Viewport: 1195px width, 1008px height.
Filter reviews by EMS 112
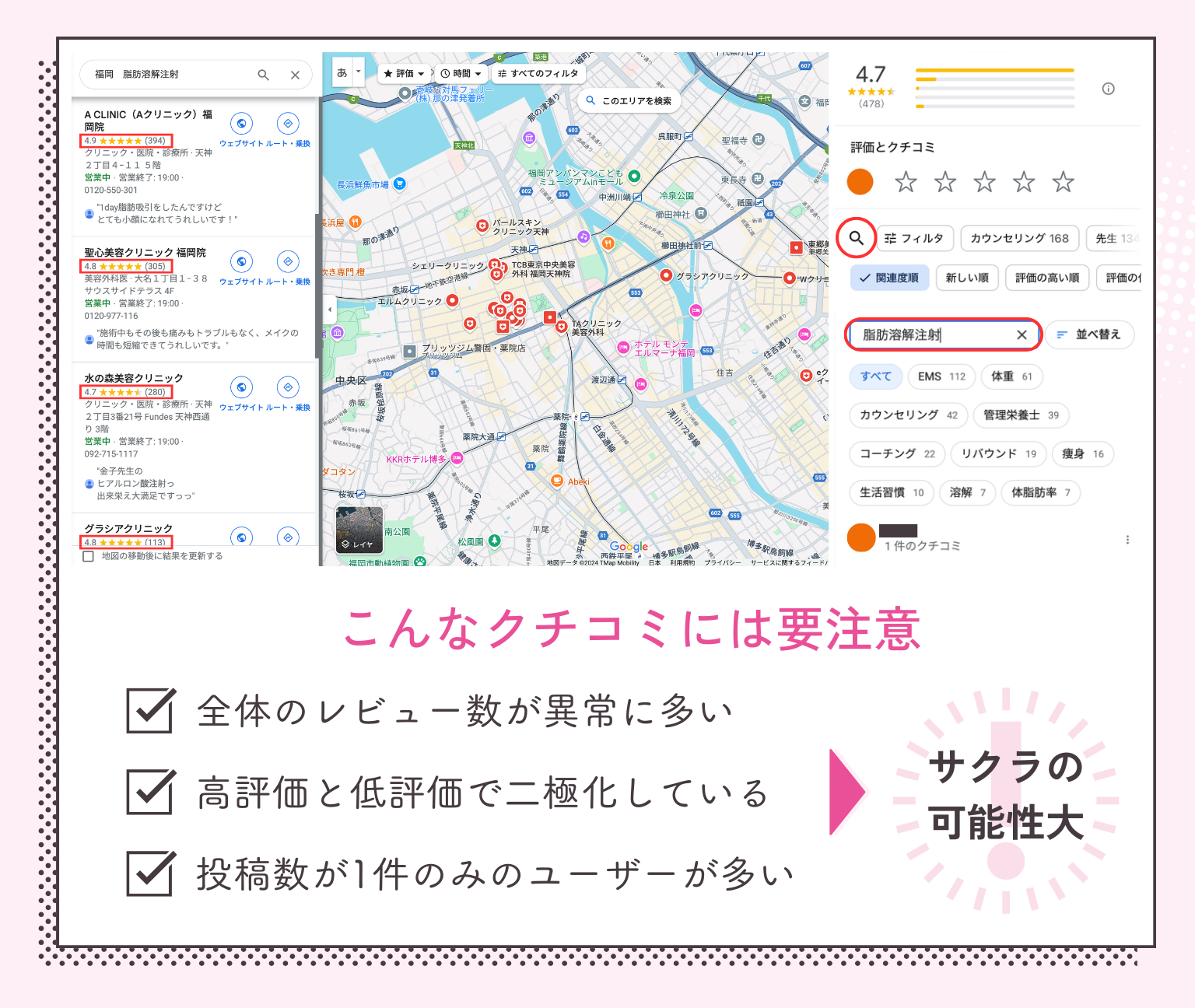point(941,376)
